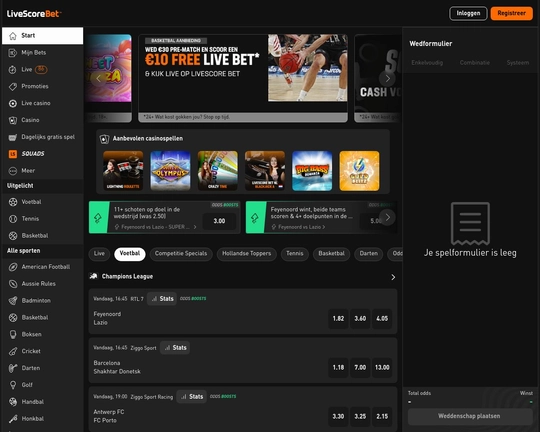Select Cricket bat icon
Image resolution: width=540 pixels, height=432 pixels.
click(13, 351)
